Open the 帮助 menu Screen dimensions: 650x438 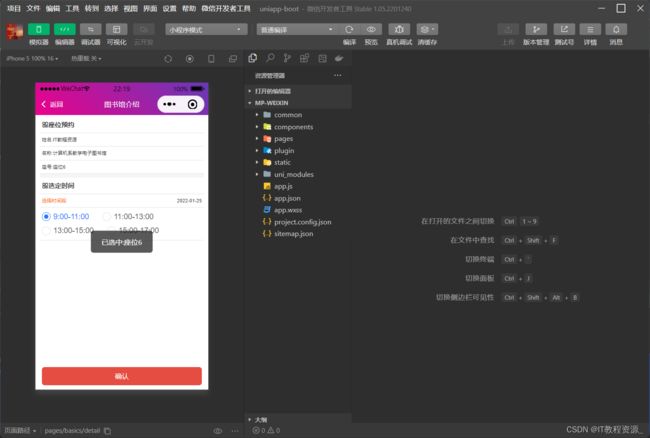(189, 8)
